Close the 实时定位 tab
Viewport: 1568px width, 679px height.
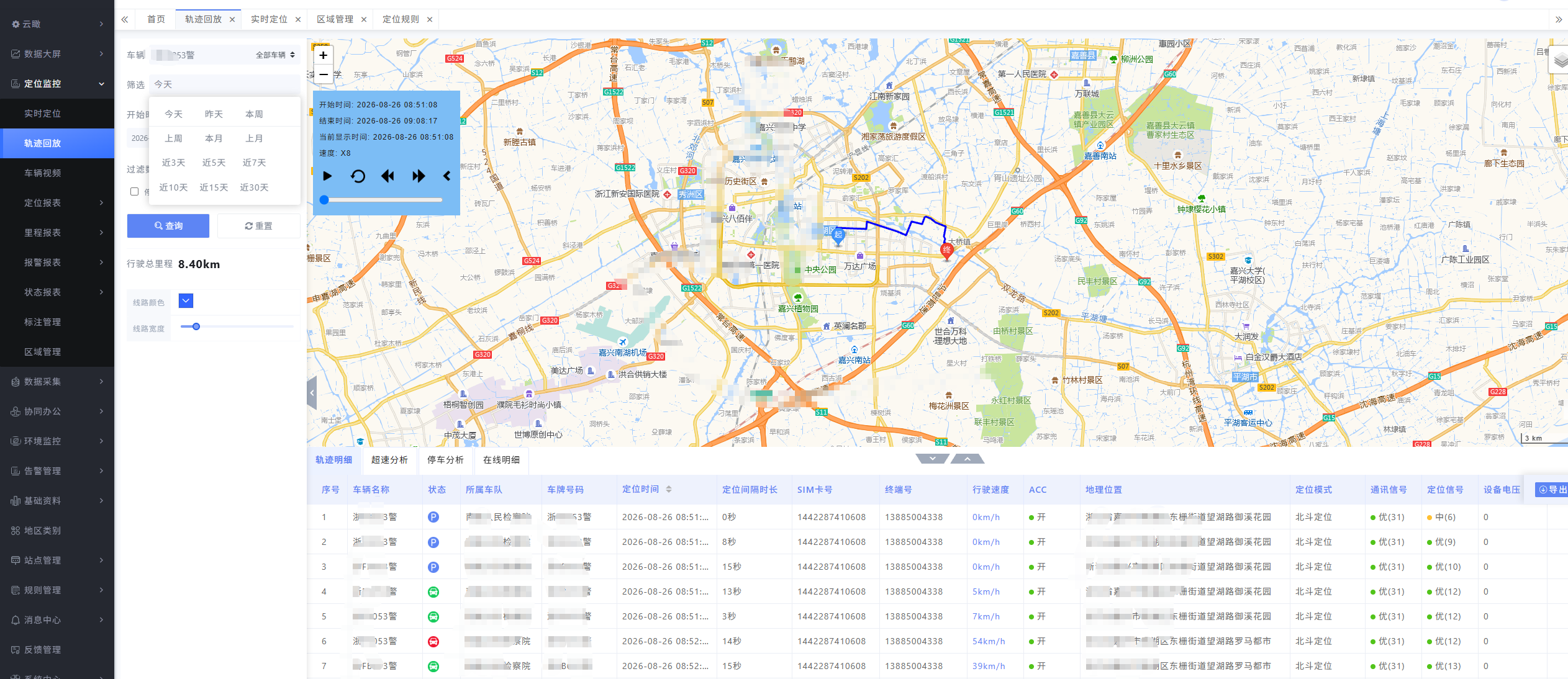click(298, 19)
